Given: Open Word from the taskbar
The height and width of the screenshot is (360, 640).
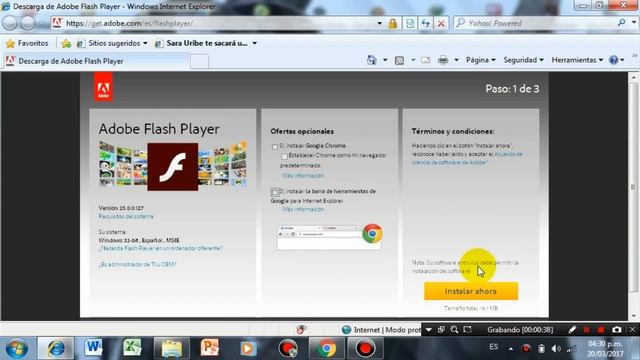Looking at the screenshot, I should 93,348.
